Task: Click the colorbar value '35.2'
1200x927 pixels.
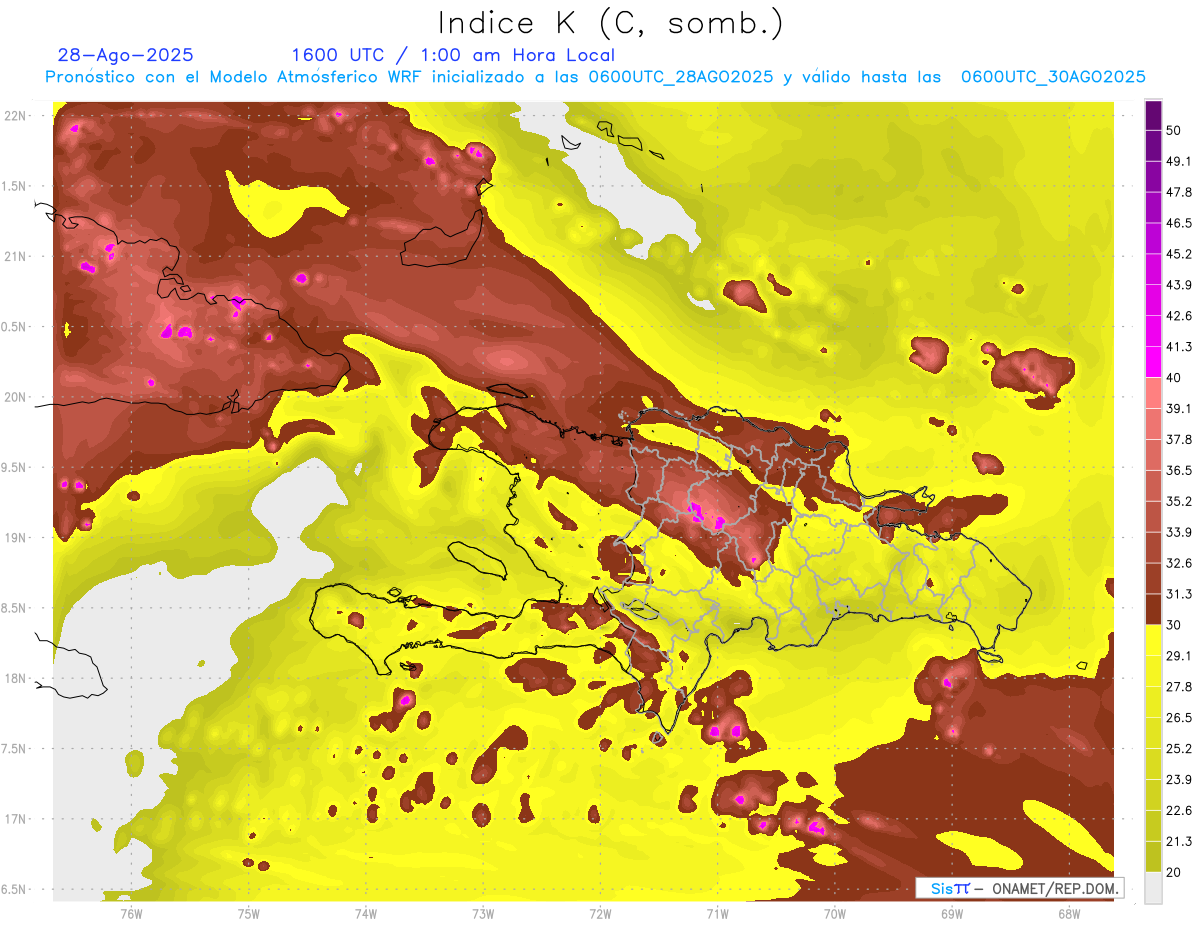Action: (x=1178, y=501)
